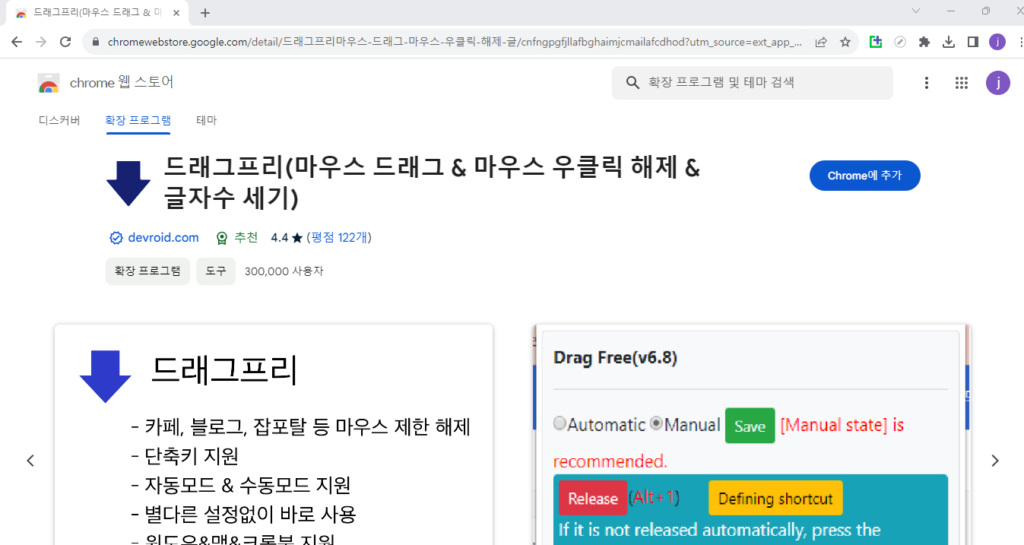The width and height of the screenshot is (1024, 545).
Task: Click the 도구 category chip
Action: point(216,271)
